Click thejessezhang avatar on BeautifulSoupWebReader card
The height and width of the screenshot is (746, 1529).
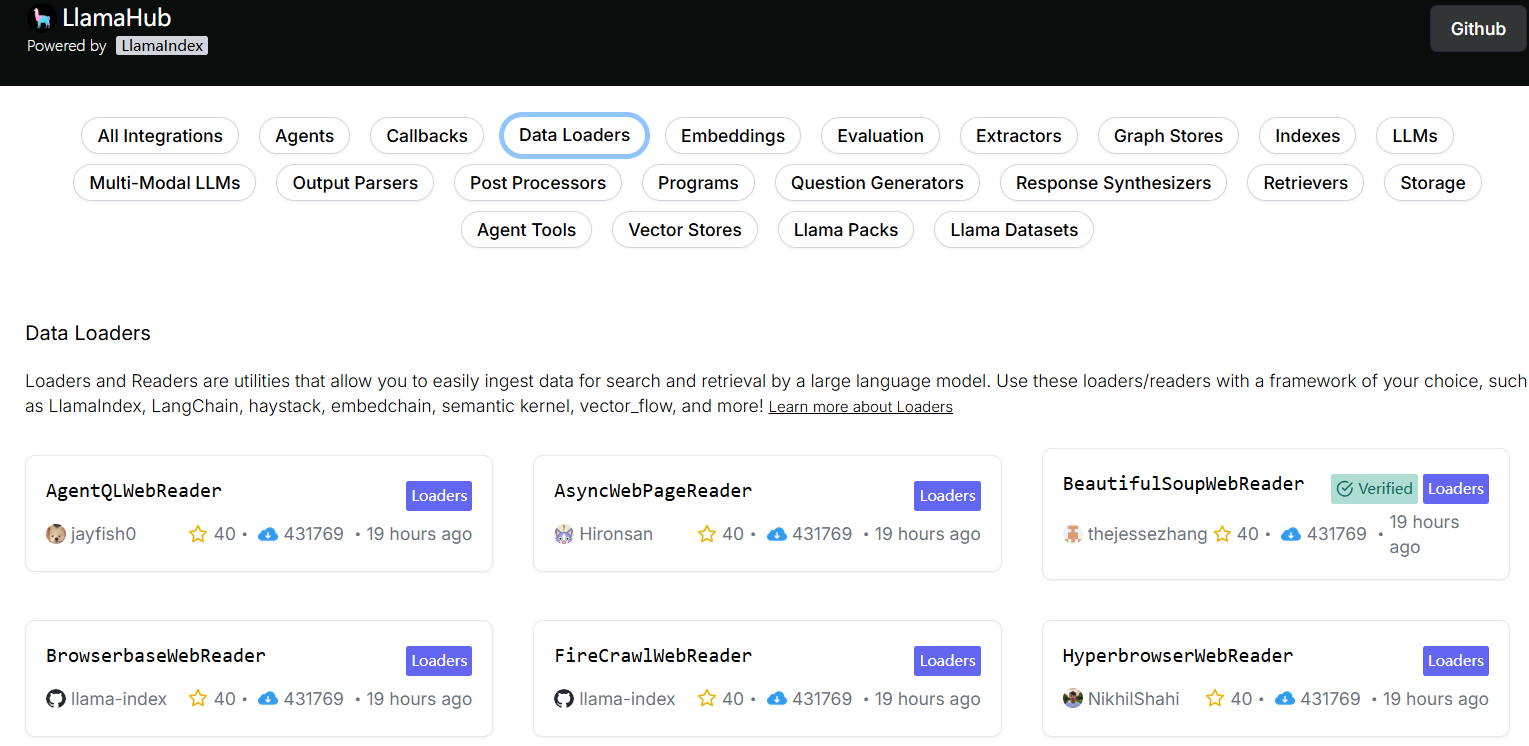click(1073, 534)
